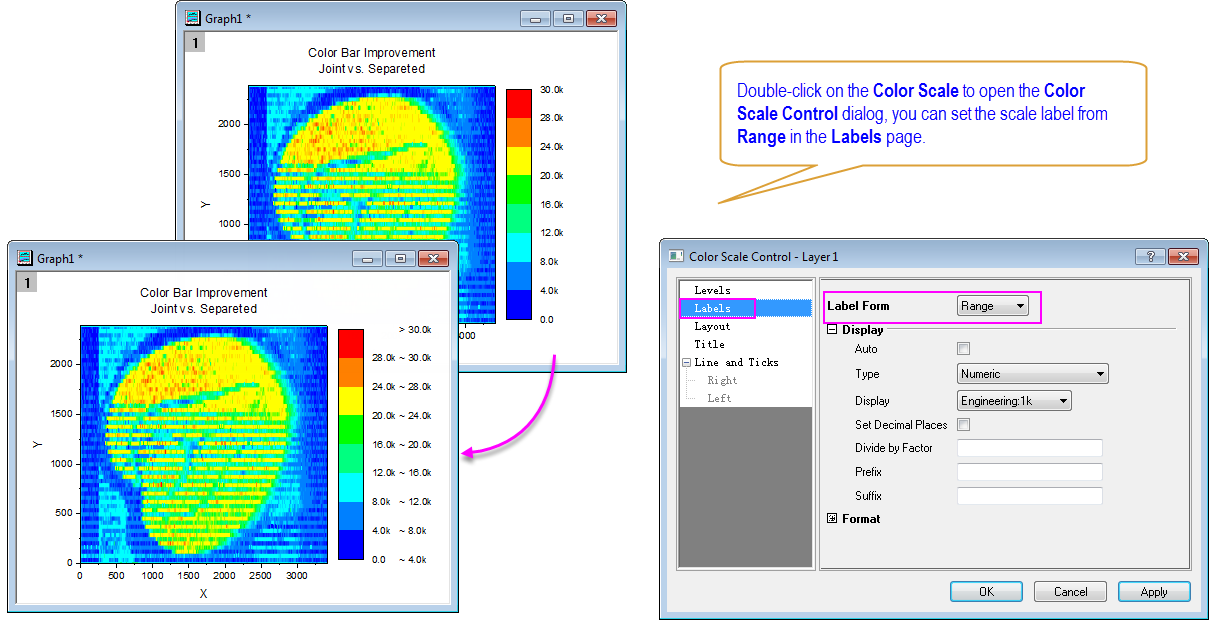Image resolution: width=1221 pixels, height=629 pixels.
Task: Collapse the Line and Ticks tree node
Action: click(x=686, y=363)
